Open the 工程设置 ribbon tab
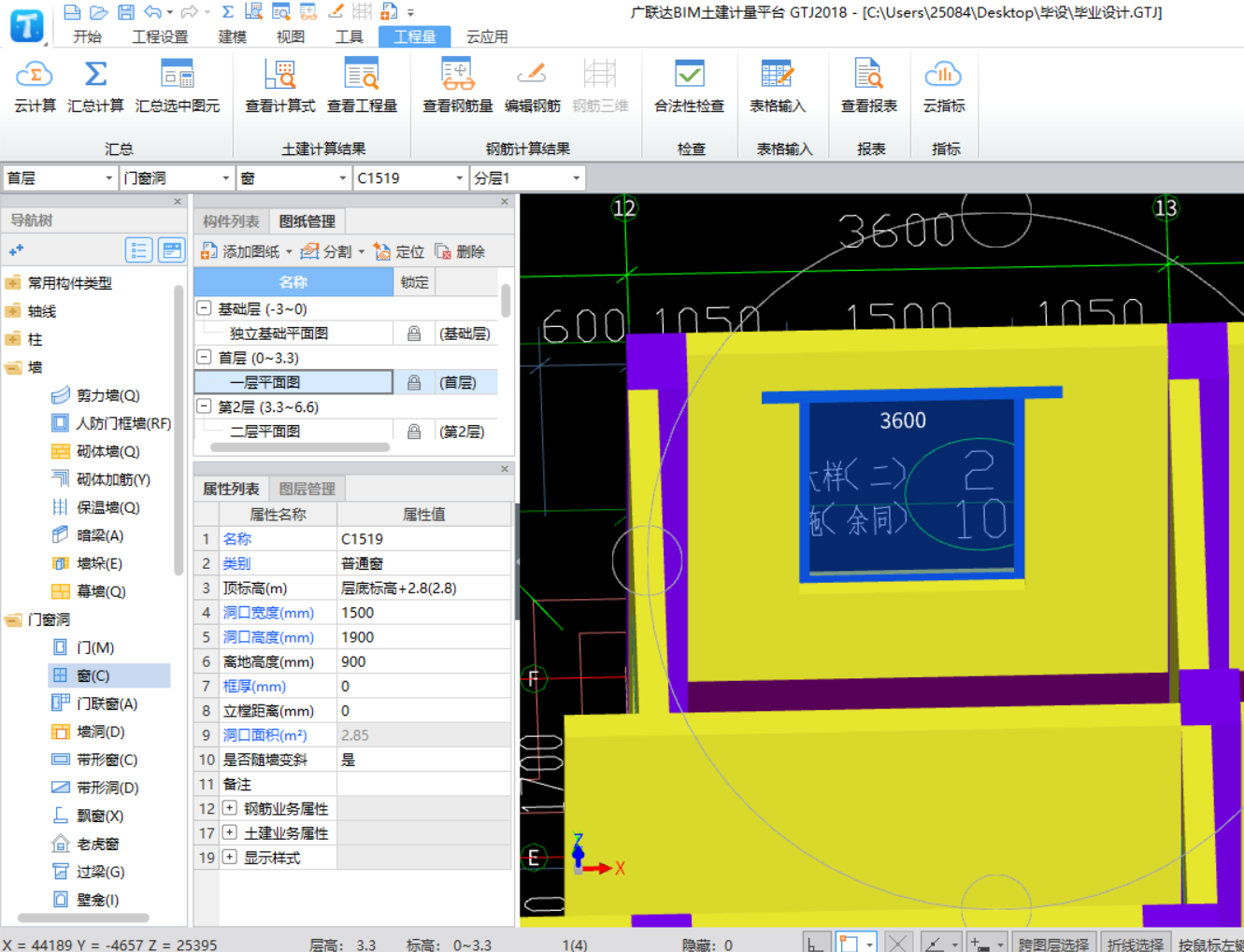This screenshot has height=952, width=1244. 160,36
